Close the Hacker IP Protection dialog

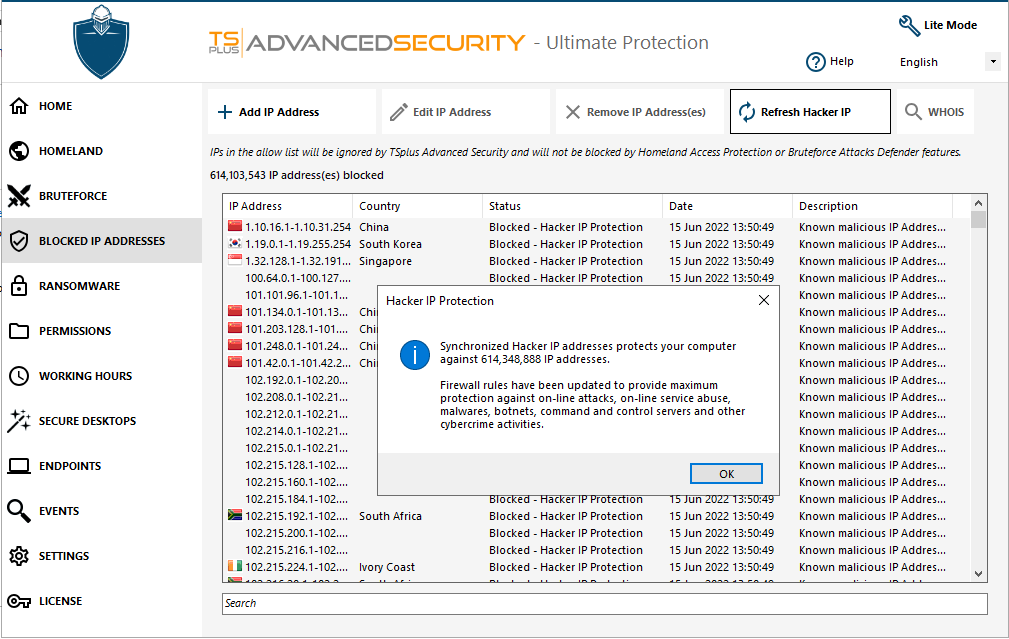[x=764, y=300]
